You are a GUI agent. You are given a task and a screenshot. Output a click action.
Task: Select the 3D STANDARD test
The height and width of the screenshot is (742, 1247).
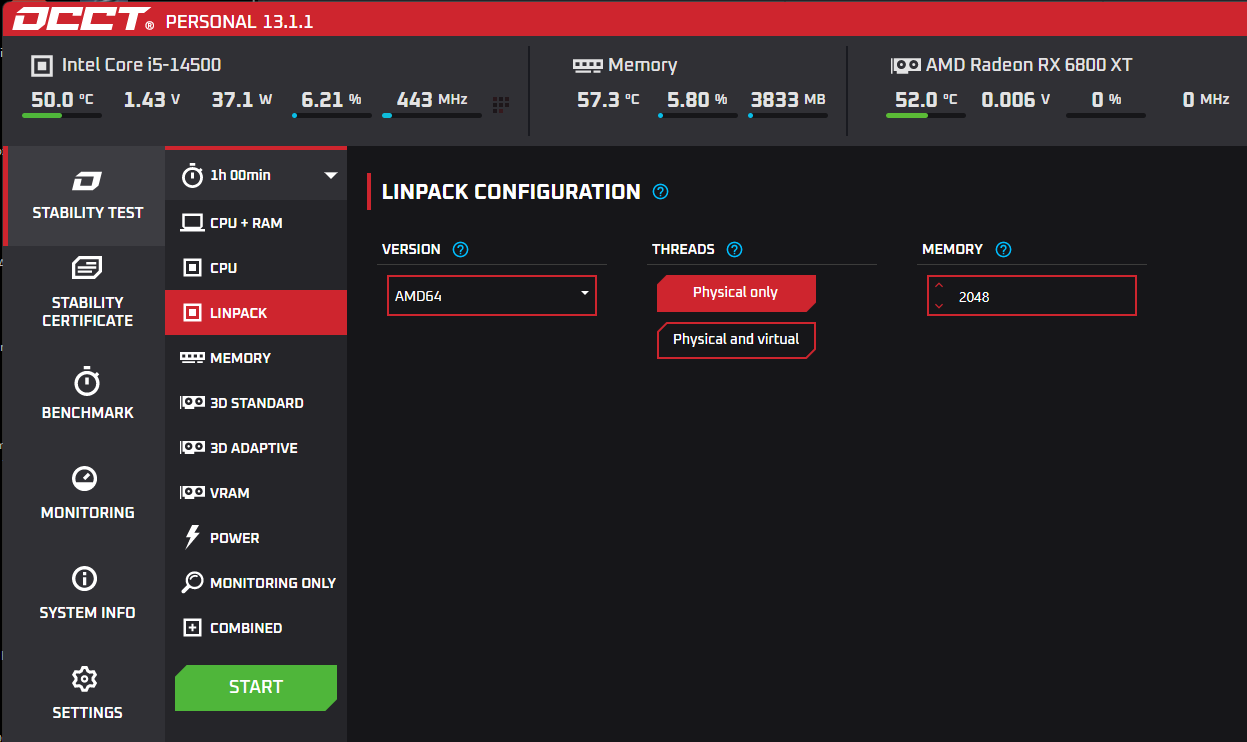point(256,403)
